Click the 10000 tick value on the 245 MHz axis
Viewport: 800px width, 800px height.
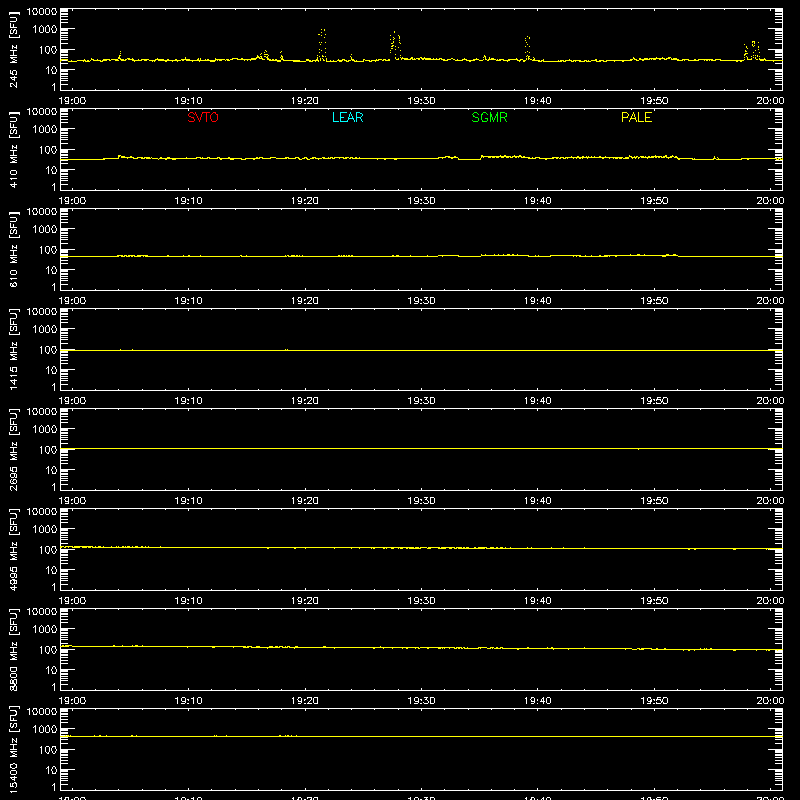(x=42, y=11)
